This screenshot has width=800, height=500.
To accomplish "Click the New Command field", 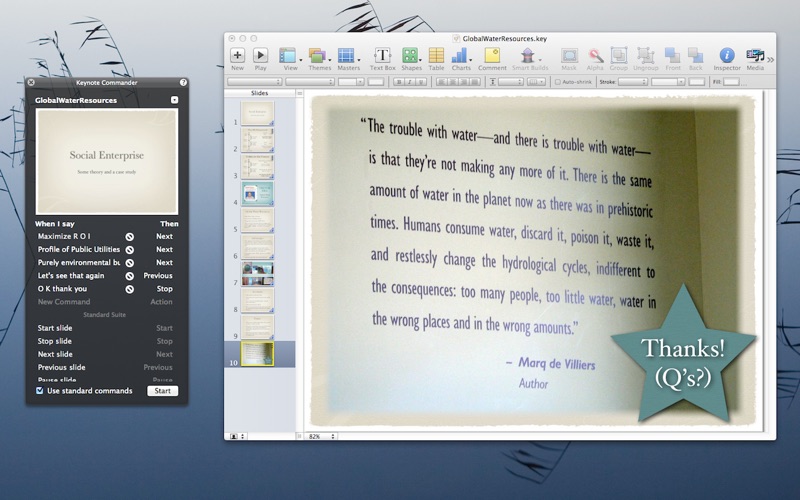I will [64, 302].
